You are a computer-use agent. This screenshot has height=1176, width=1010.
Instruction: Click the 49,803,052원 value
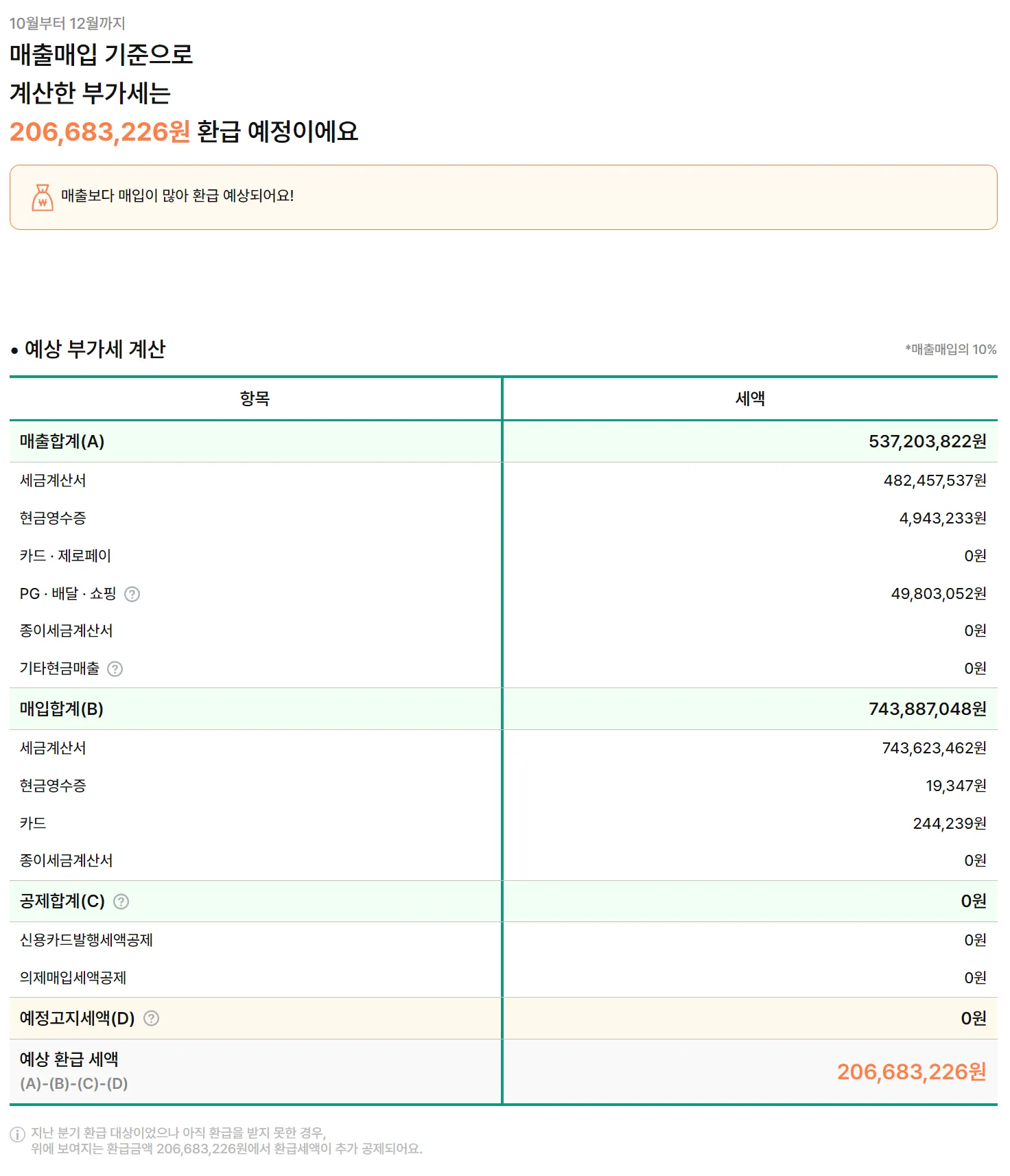[x=939, y=593]
